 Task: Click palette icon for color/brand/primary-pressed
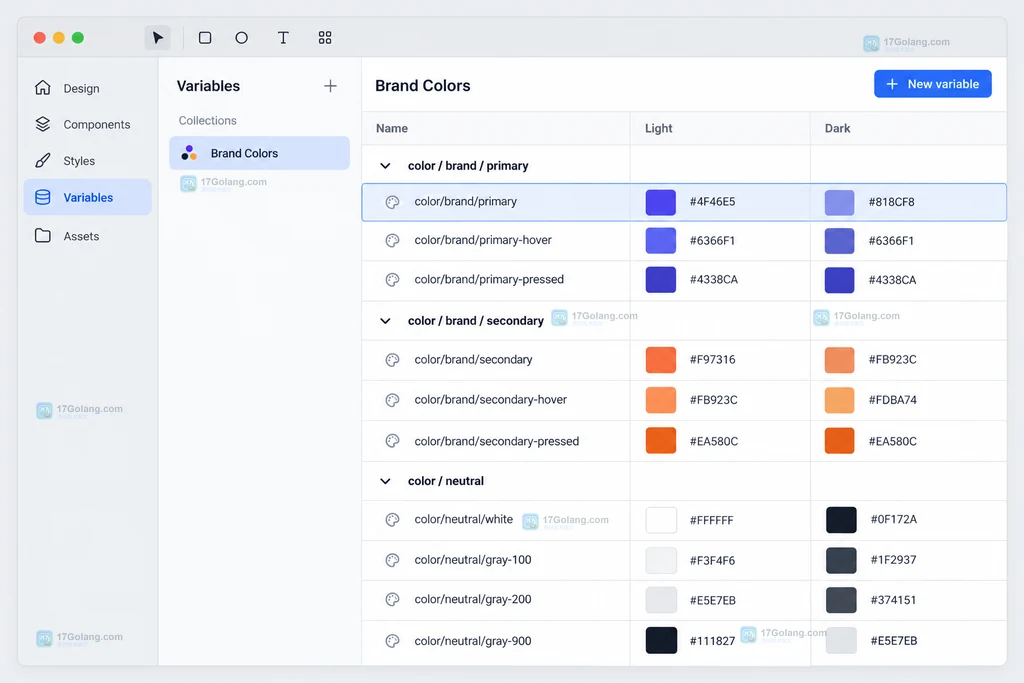[x=392, y=280]
